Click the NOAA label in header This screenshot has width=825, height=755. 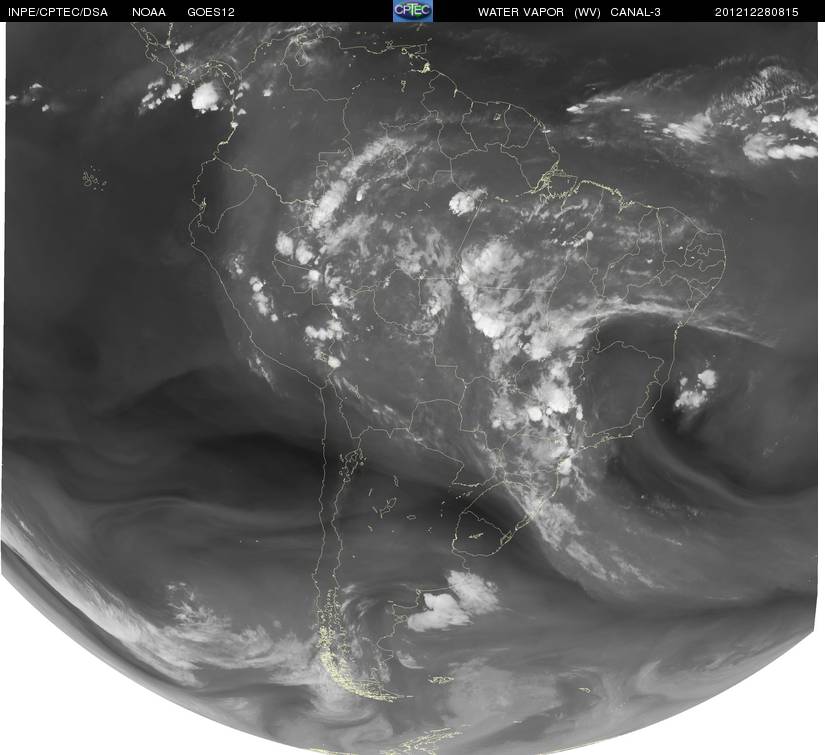149,12
